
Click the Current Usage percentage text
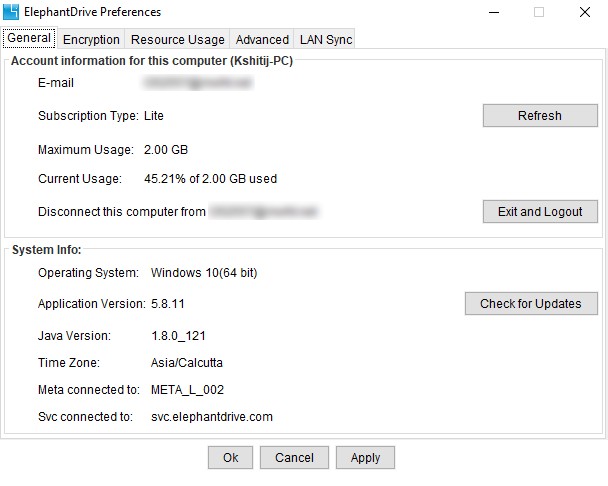(x=210, y=179)
